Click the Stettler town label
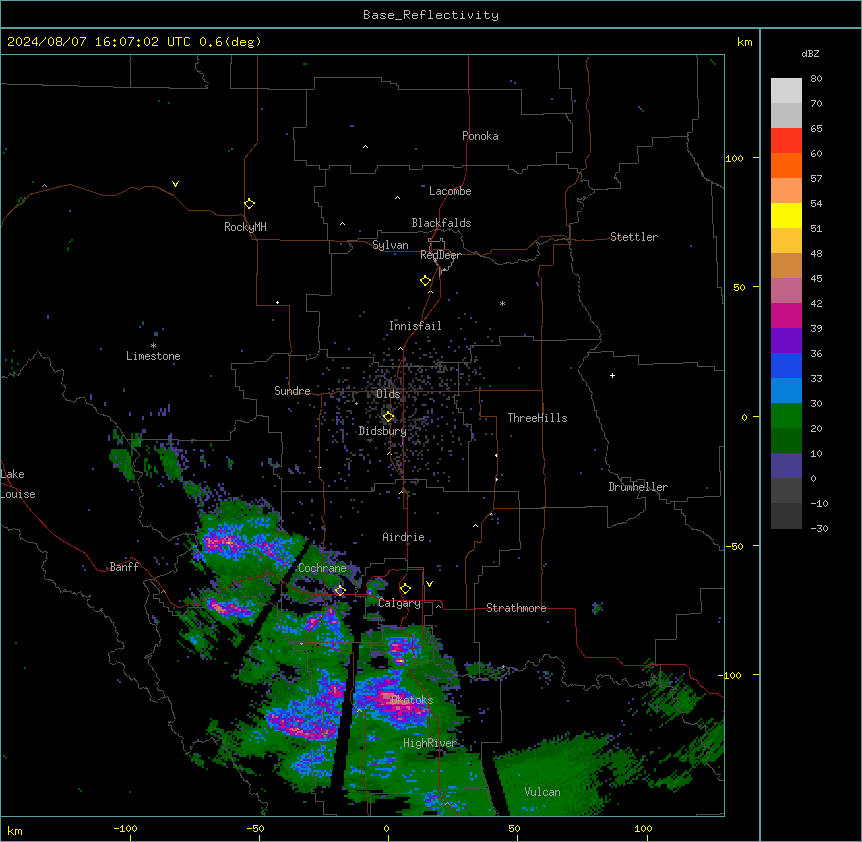The width and height of the screenshot is (862, 842). (634, 237)
